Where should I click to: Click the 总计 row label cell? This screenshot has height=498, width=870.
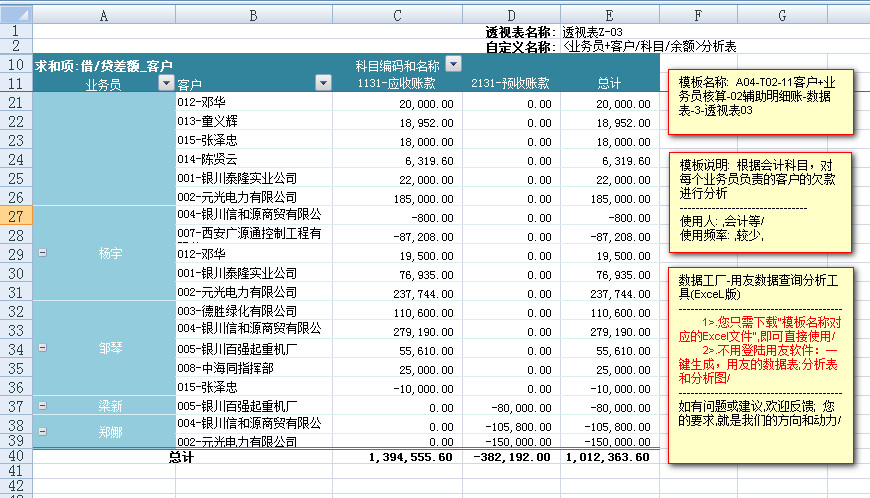(x=180, y=457)
